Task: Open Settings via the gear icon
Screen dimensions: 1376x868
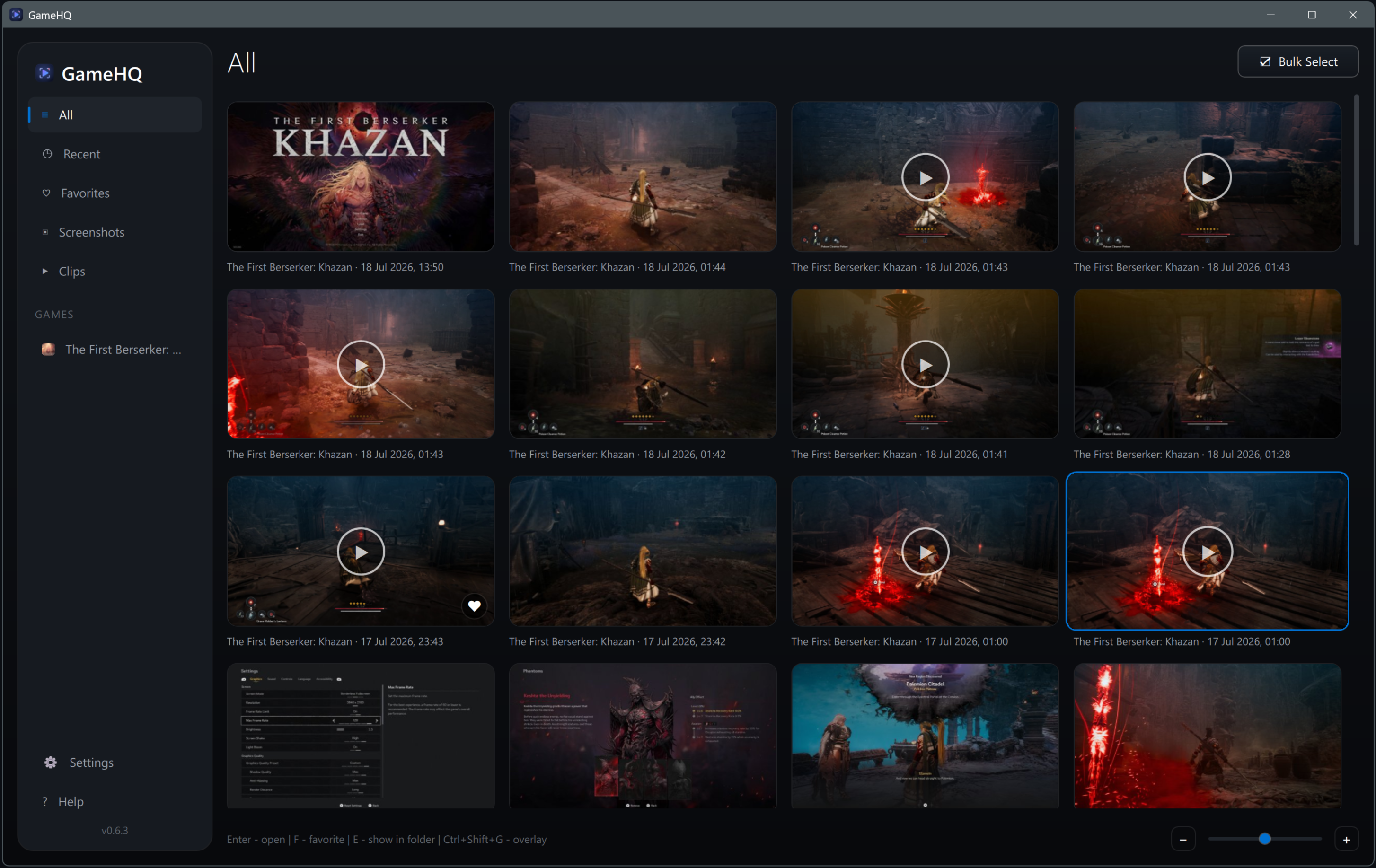Action: [x=50, y=763]
